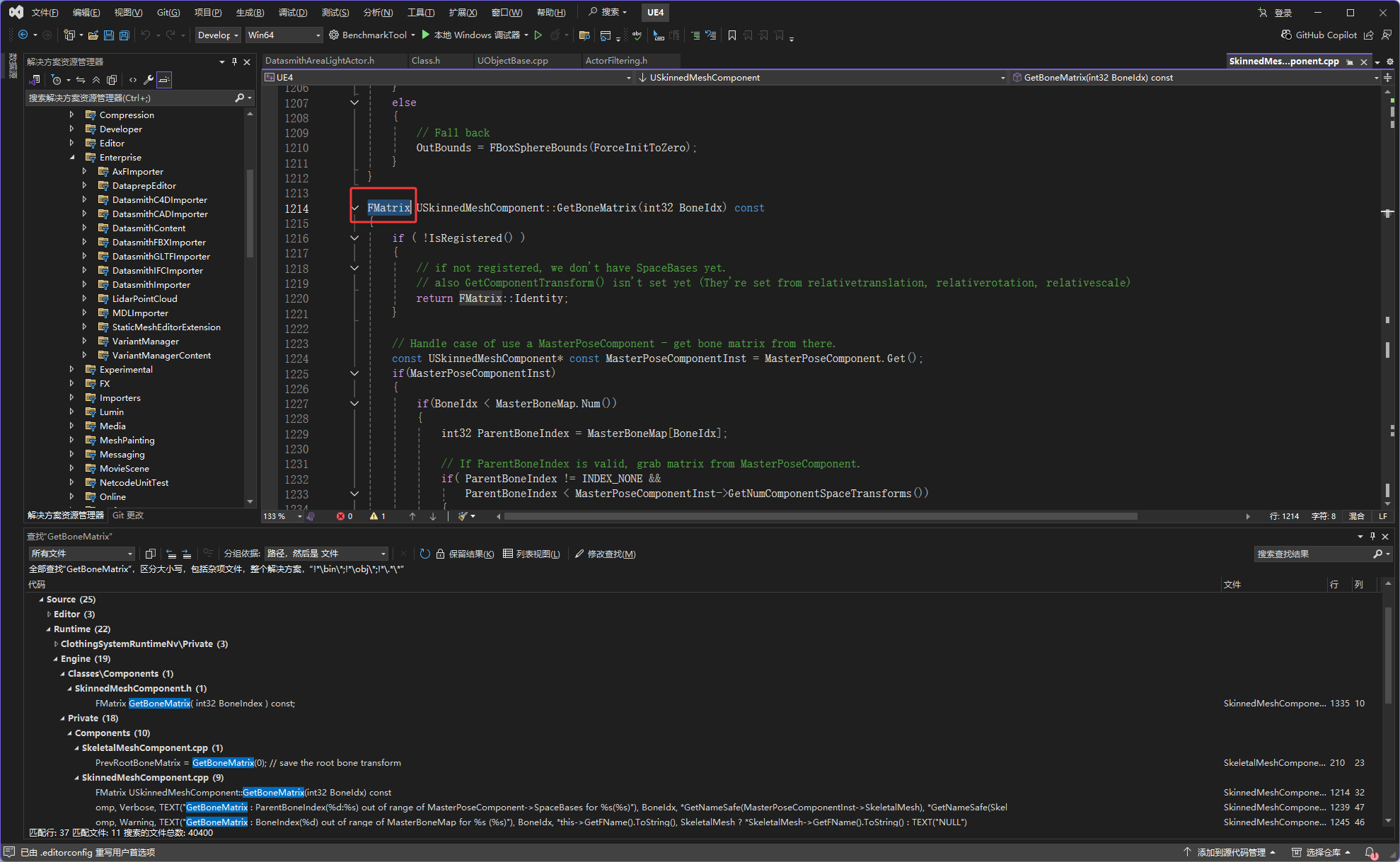The height and width of the screenshot is (862, 1400).
Task: Click the code editor horizontal scrollbar
Action: pyautogui.click(x=821, y=516)
